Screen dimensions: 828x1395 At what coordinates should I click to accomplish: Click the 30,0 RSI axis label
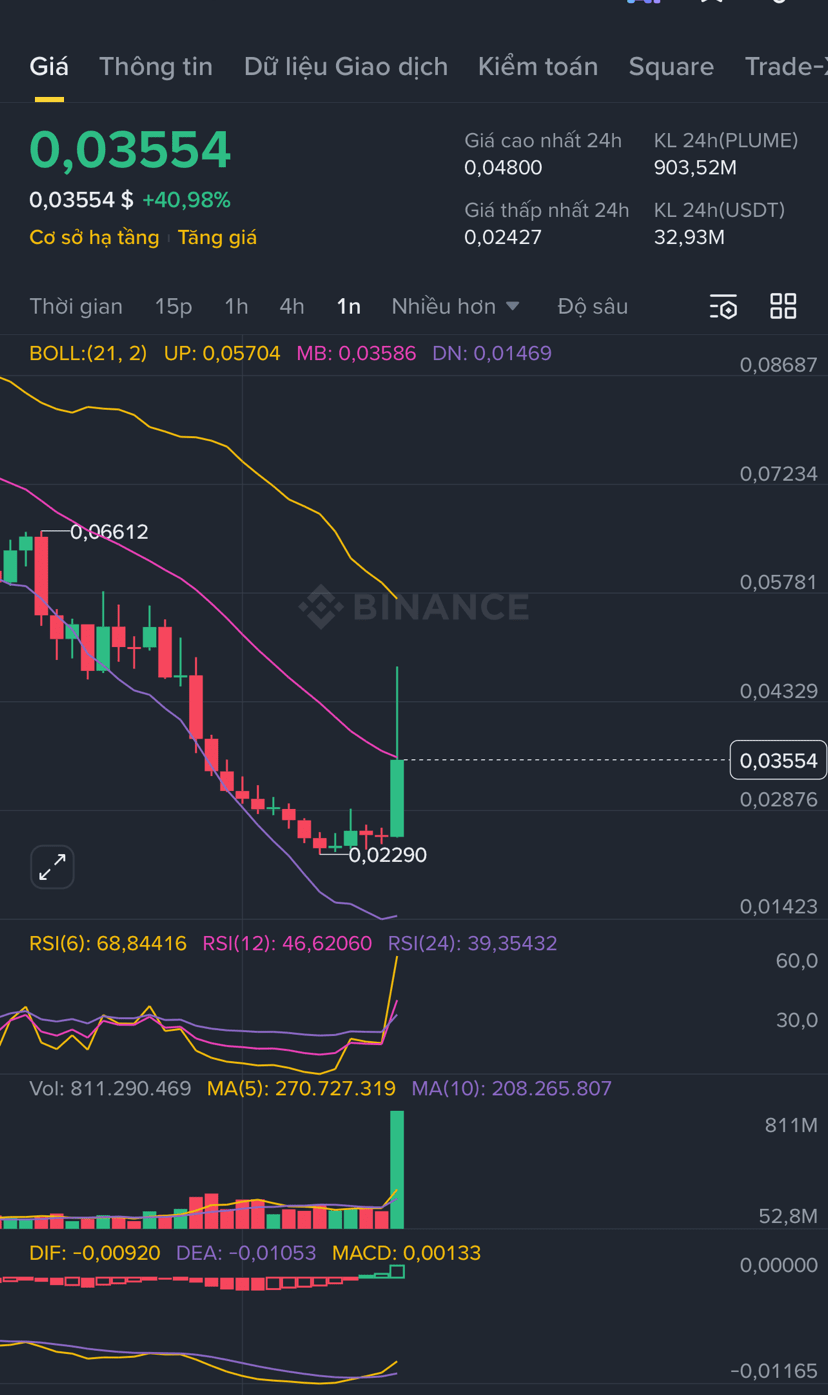click(x=797, y=1020)
